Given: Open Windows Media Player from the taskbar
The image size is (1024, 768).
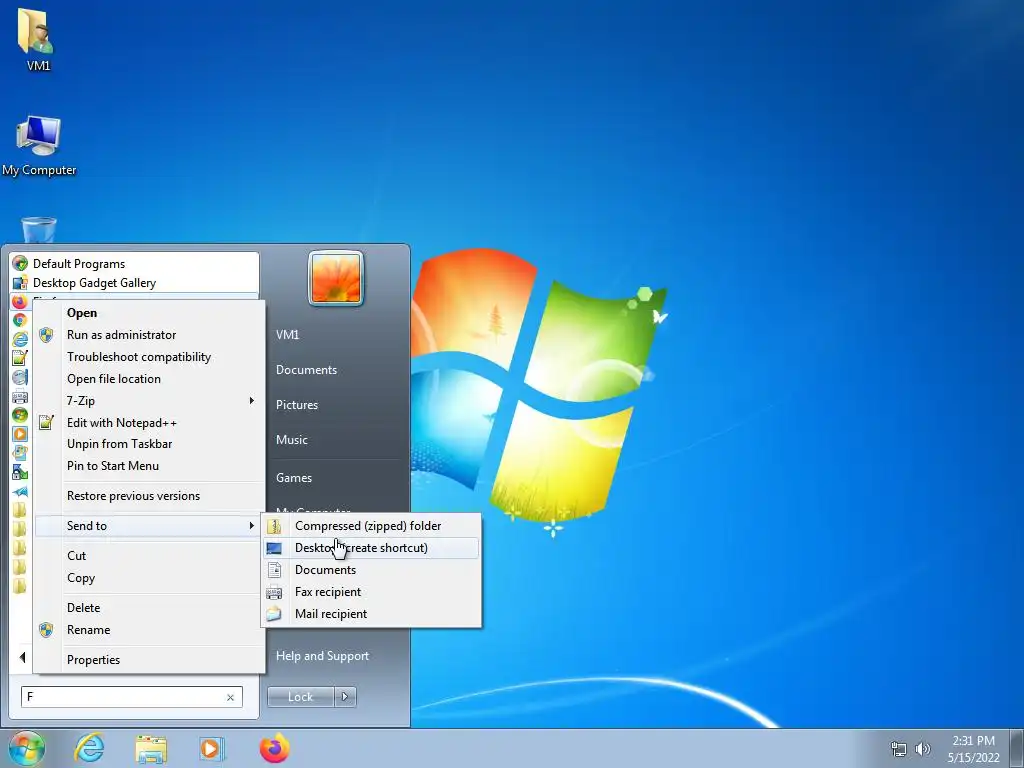Looking at the screenshot, I should tap(211, 748).
